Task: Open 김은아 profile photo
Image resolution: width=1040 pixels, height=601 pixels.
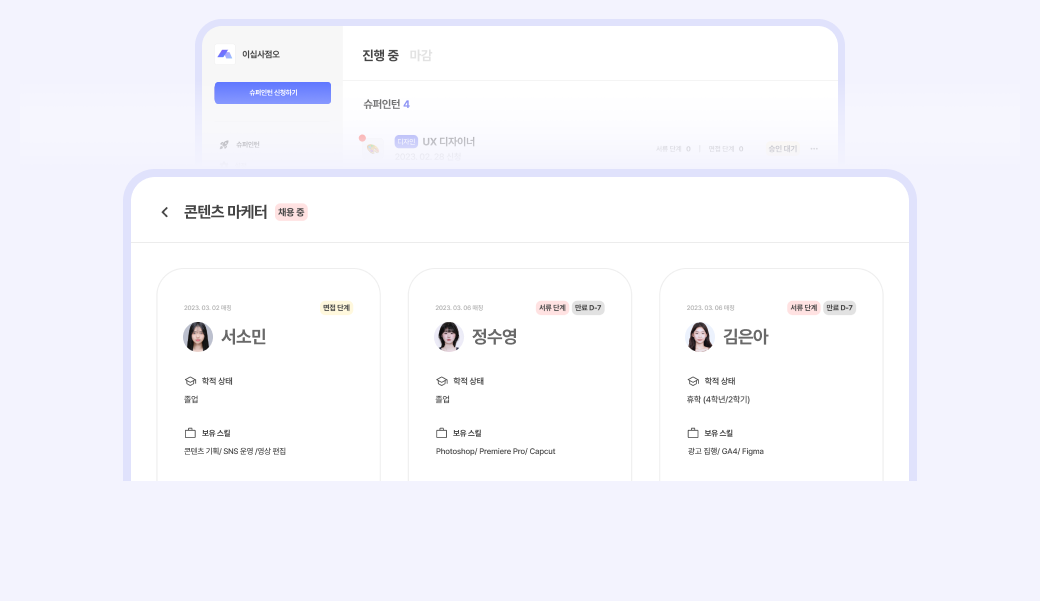Action: coord(700,336)
